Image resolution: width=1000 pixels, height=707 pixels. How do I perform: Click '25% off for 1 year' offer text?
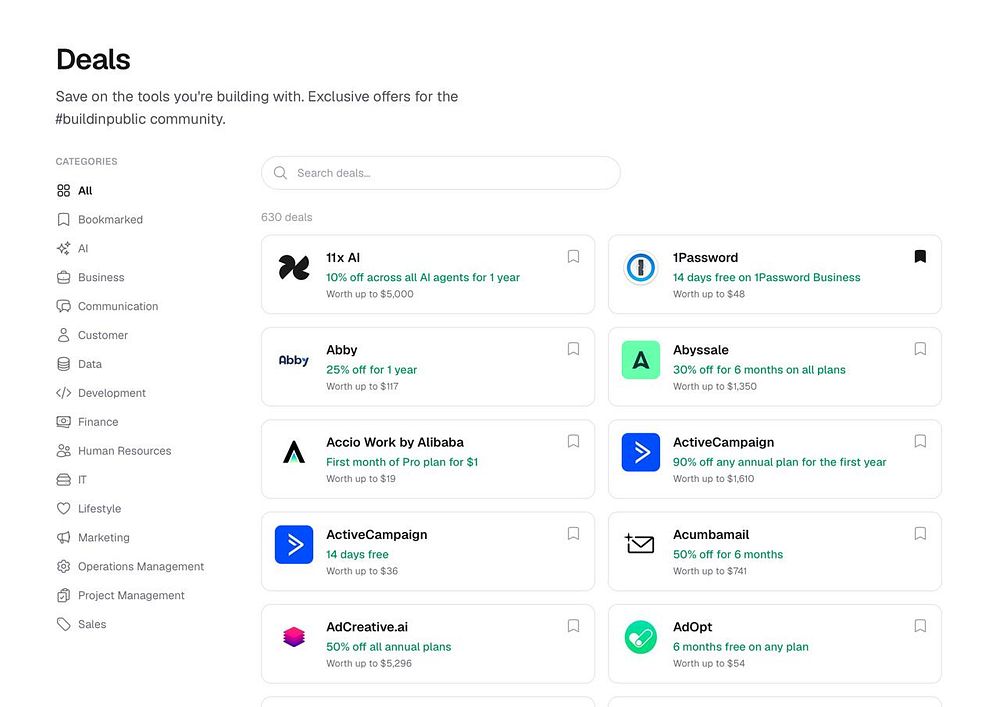371,370
